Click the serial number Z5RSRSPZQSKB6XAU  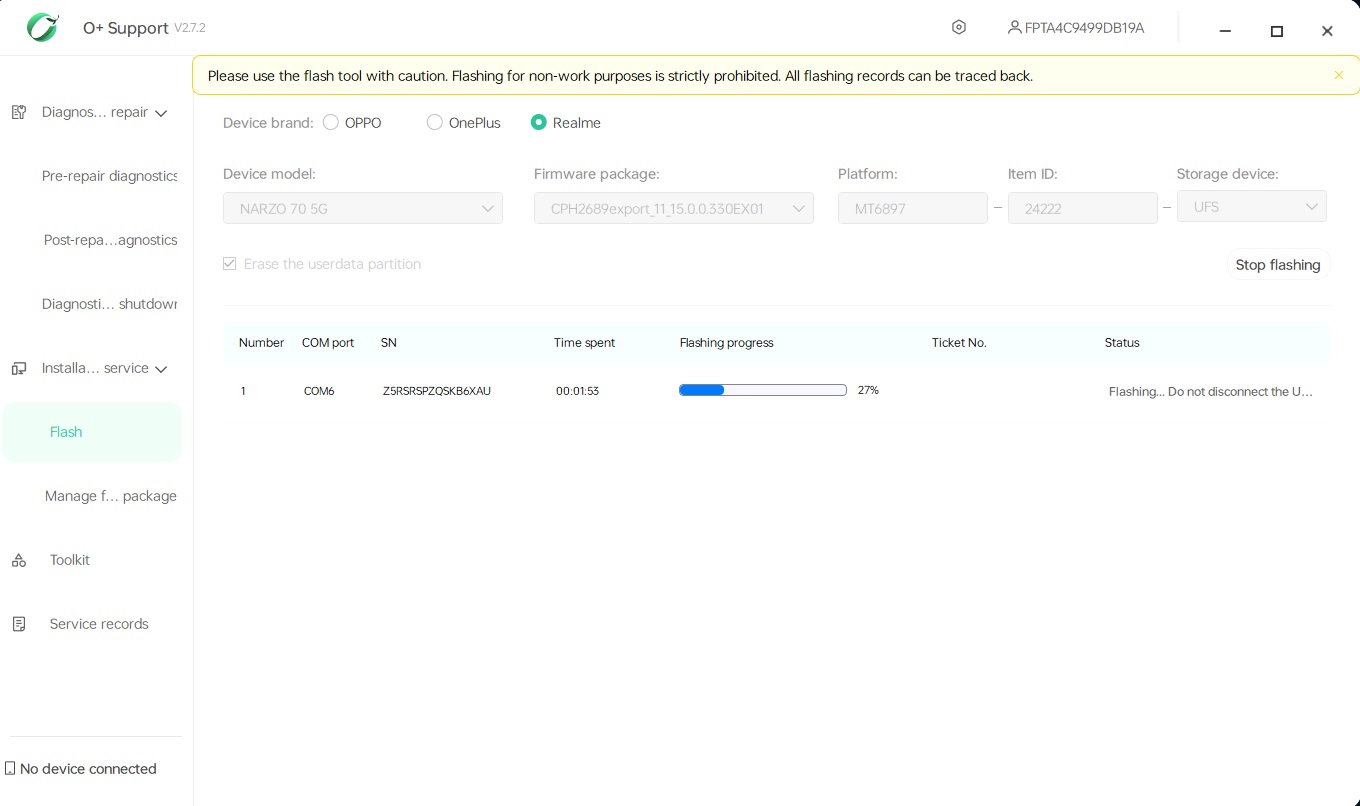point(437,391)
